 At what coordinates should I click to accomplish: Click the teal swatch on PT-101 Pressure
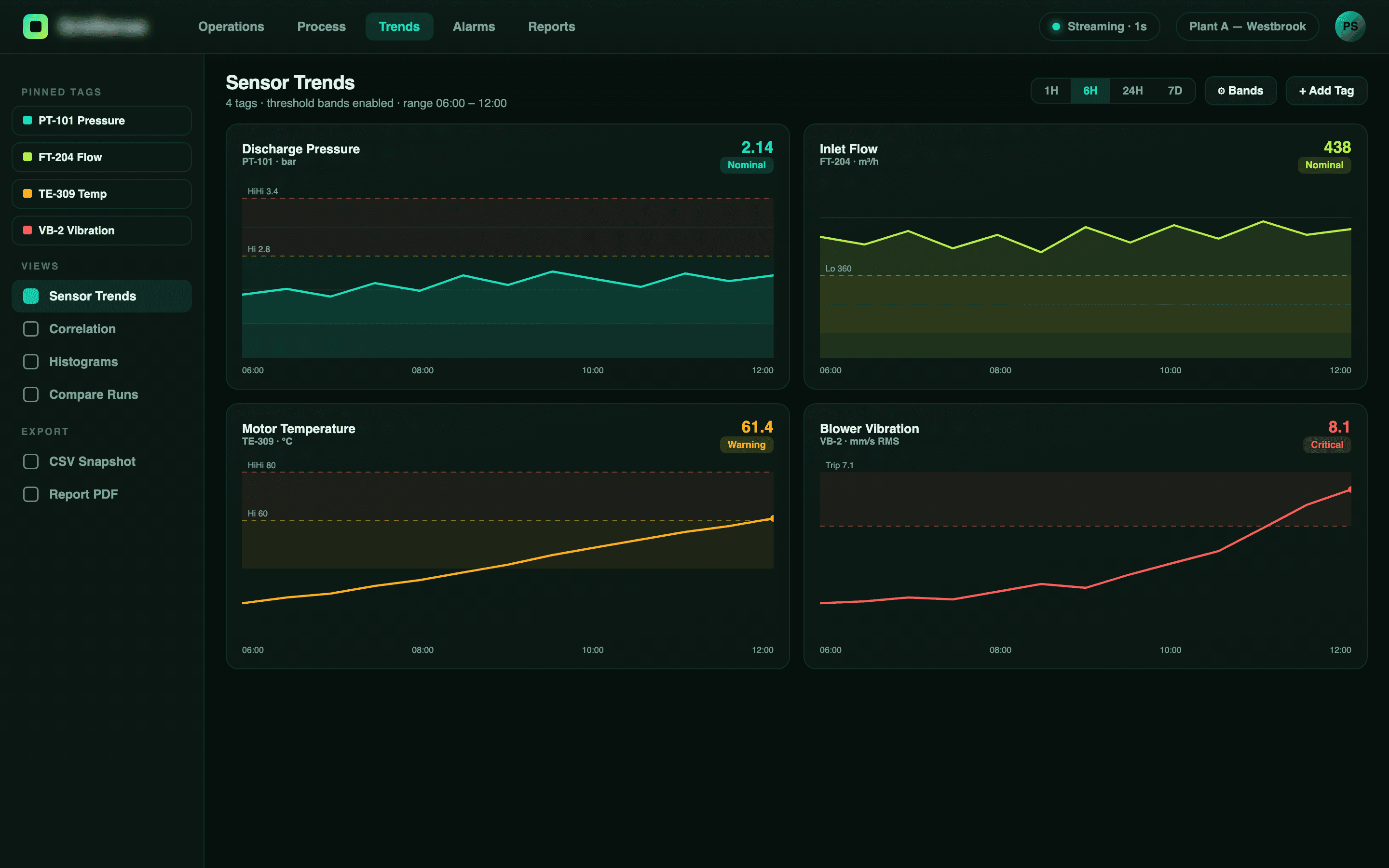27,121
